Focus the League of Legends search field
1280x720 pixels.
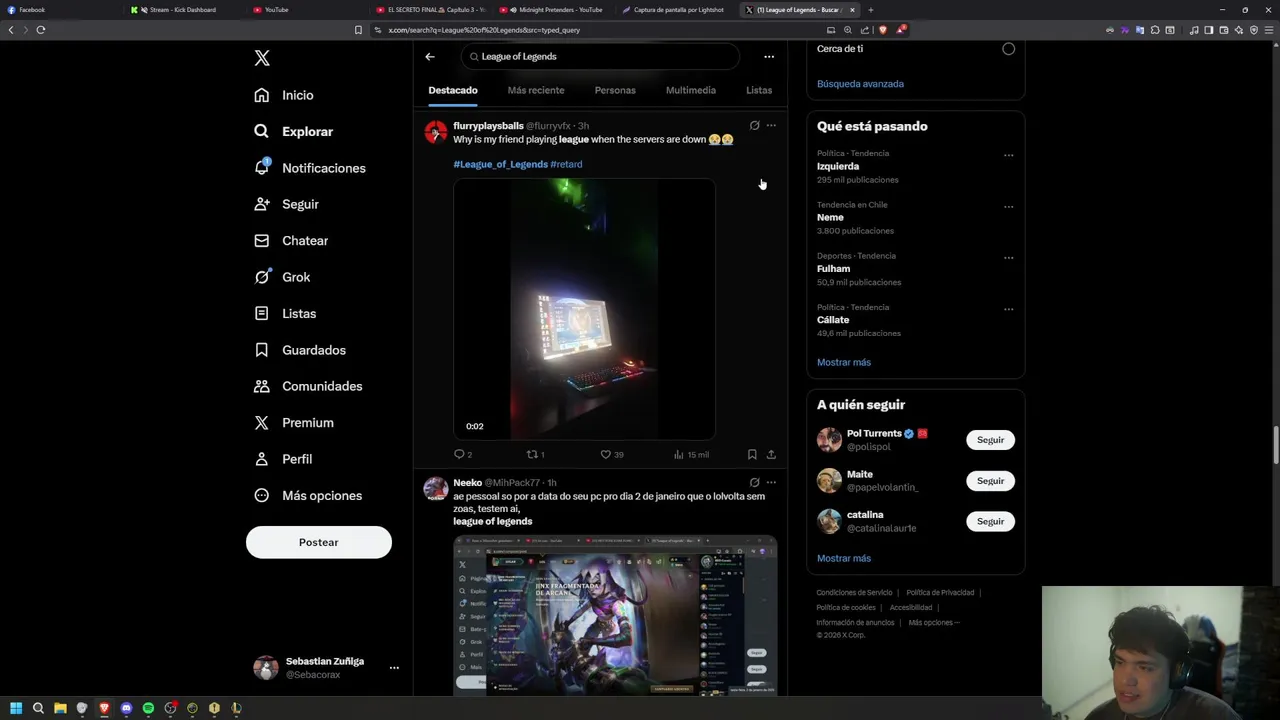(x=600, y=57)
